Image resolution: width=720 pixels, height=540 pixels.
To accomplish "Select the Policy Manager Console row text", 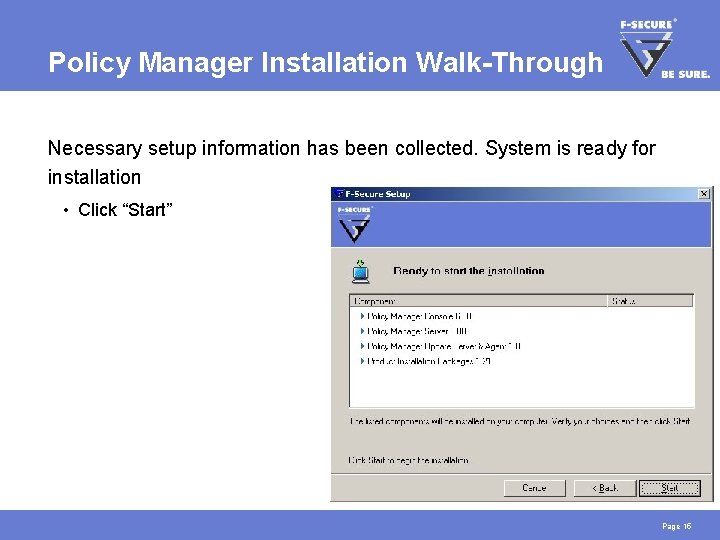I will tap(419, 316).
